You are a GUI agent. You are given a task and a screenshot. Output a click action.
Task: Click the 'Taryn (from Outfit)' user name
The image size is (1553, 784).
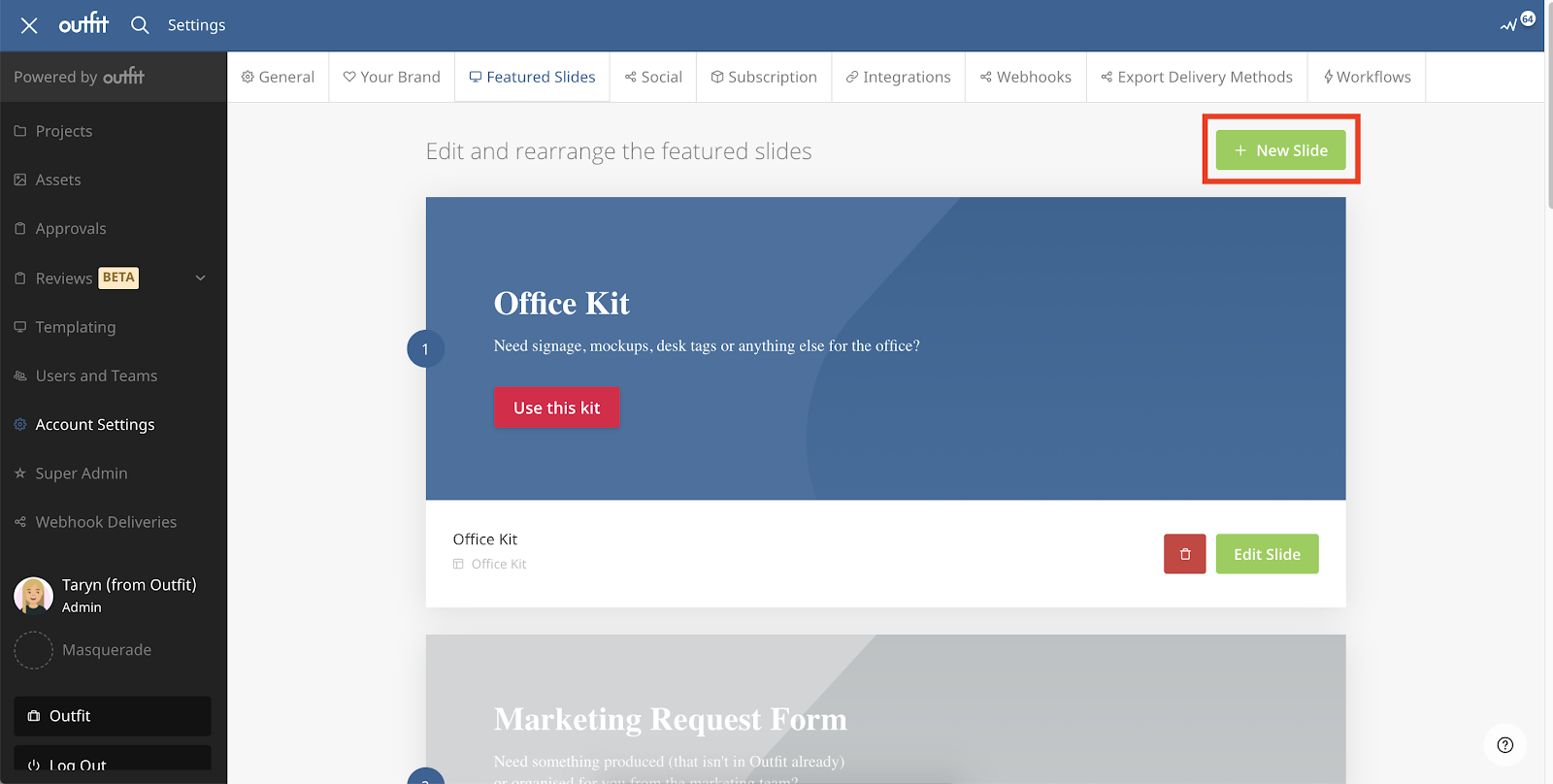tap(129, 585)
